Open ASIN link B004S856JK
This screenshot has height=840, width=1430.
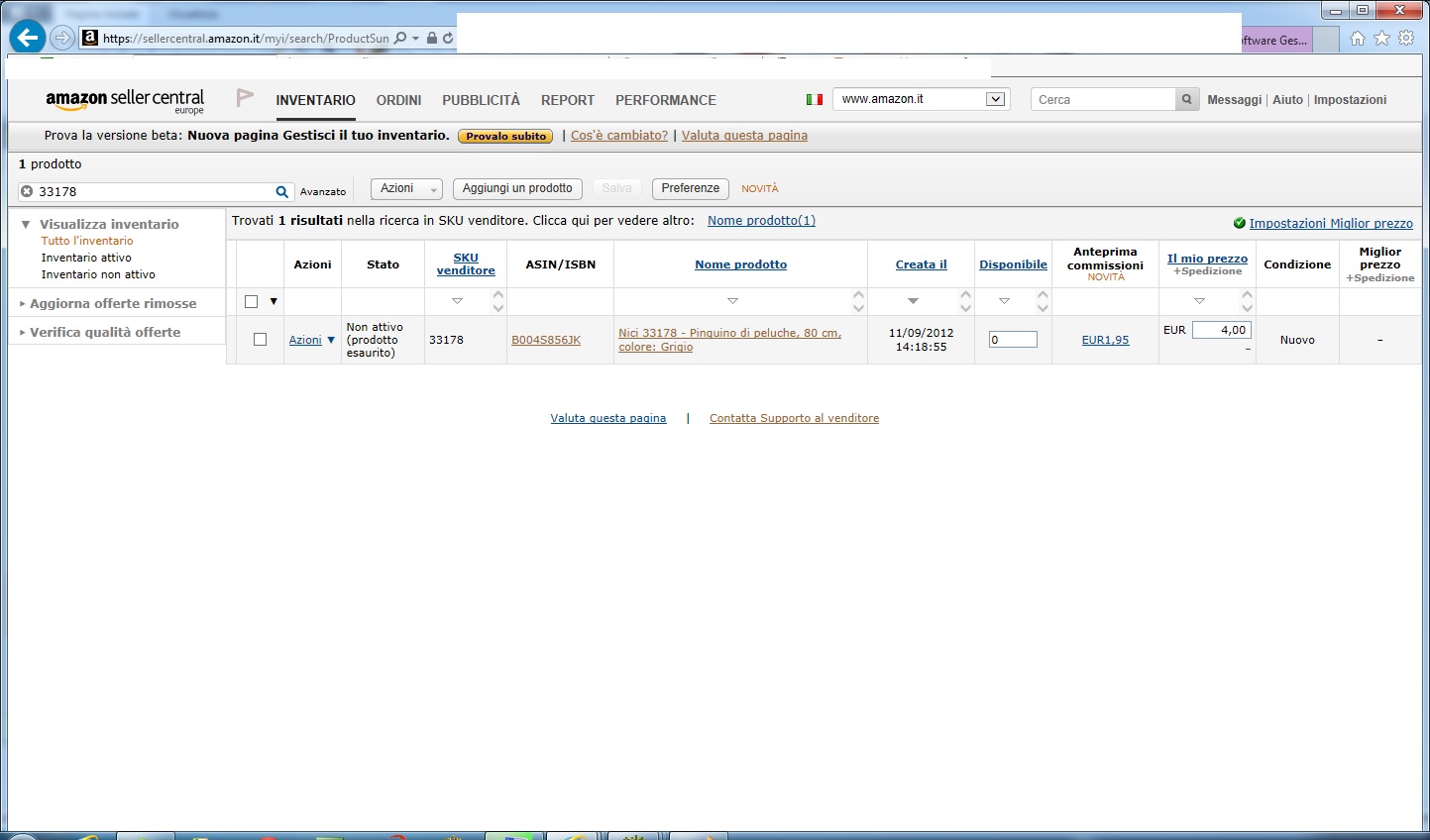pos(546,340)
